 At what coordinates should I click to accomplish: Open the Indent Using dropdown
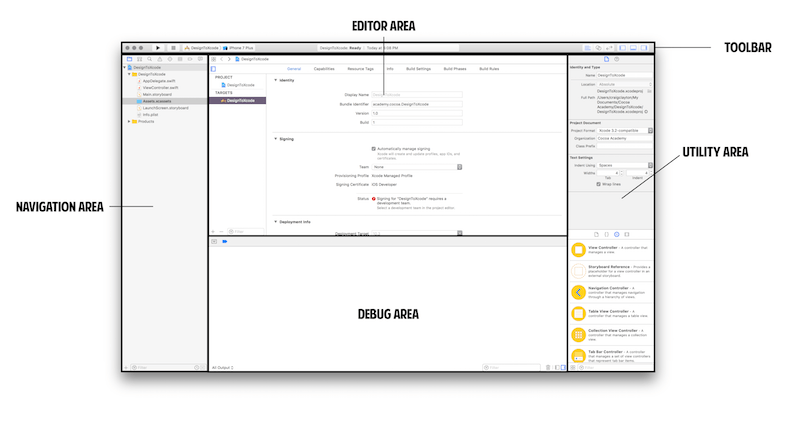[x=624, y=165]
